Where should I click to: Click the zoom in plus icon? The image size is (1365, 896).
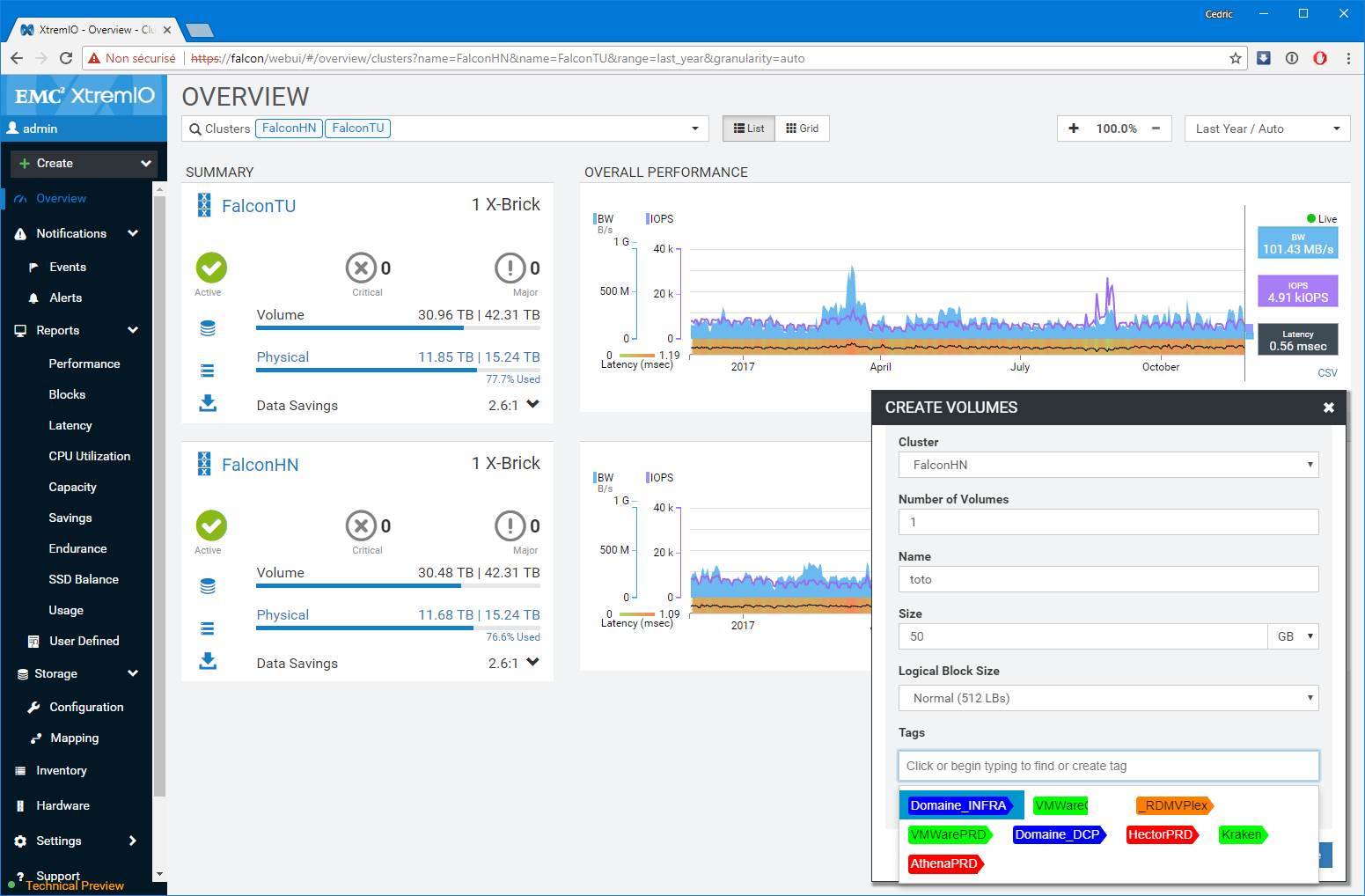[x=1074, y=129]
